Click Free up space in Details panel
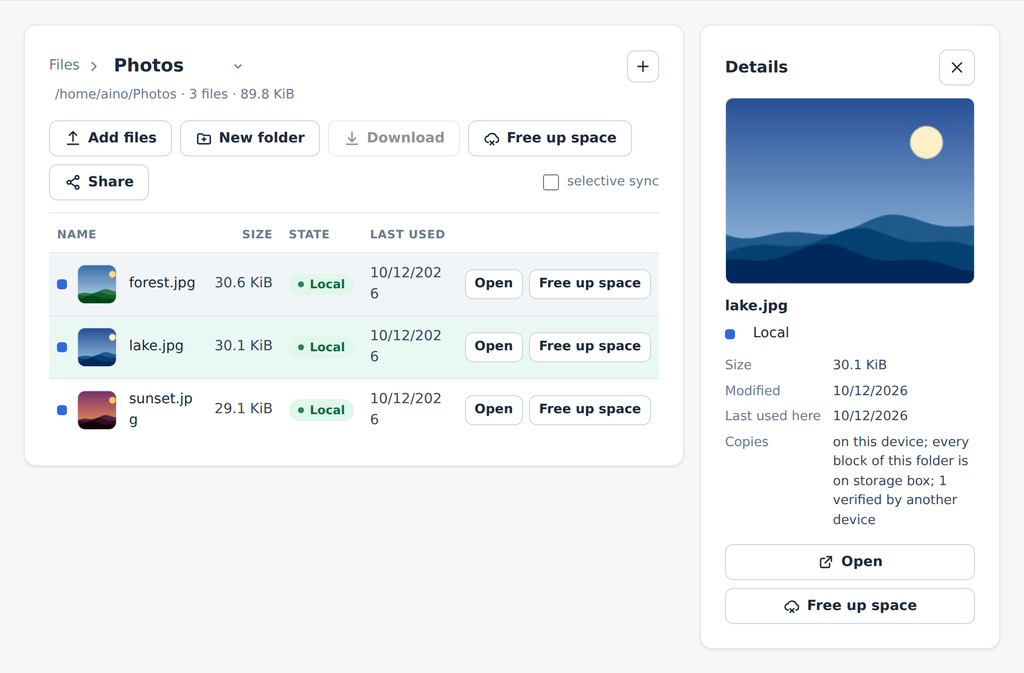The height and width of the screenshot is (673, 1024). [850, 606]
